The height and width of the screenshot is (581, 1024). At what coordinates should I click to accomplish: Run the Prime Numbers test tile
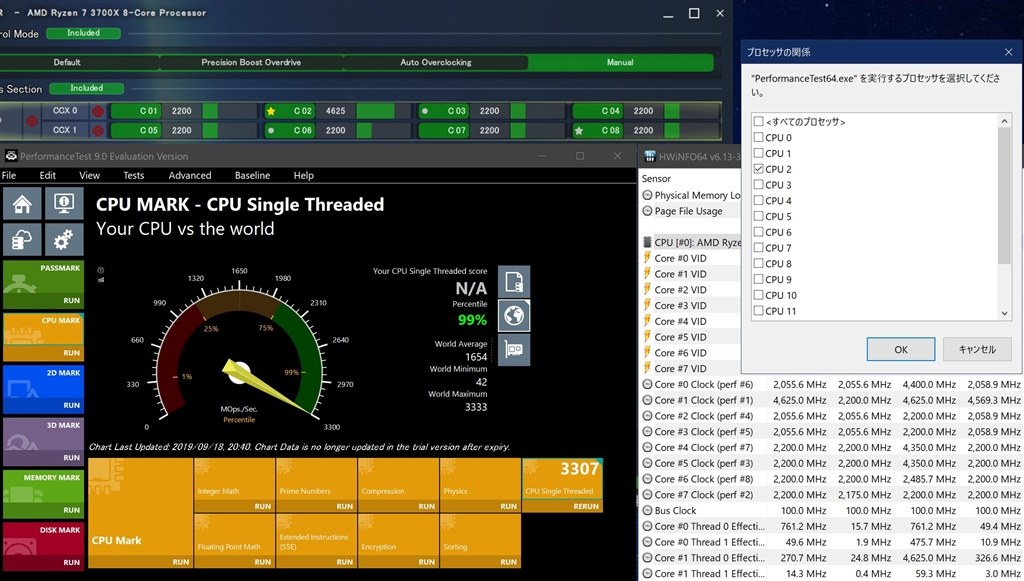tap(345, 506)
